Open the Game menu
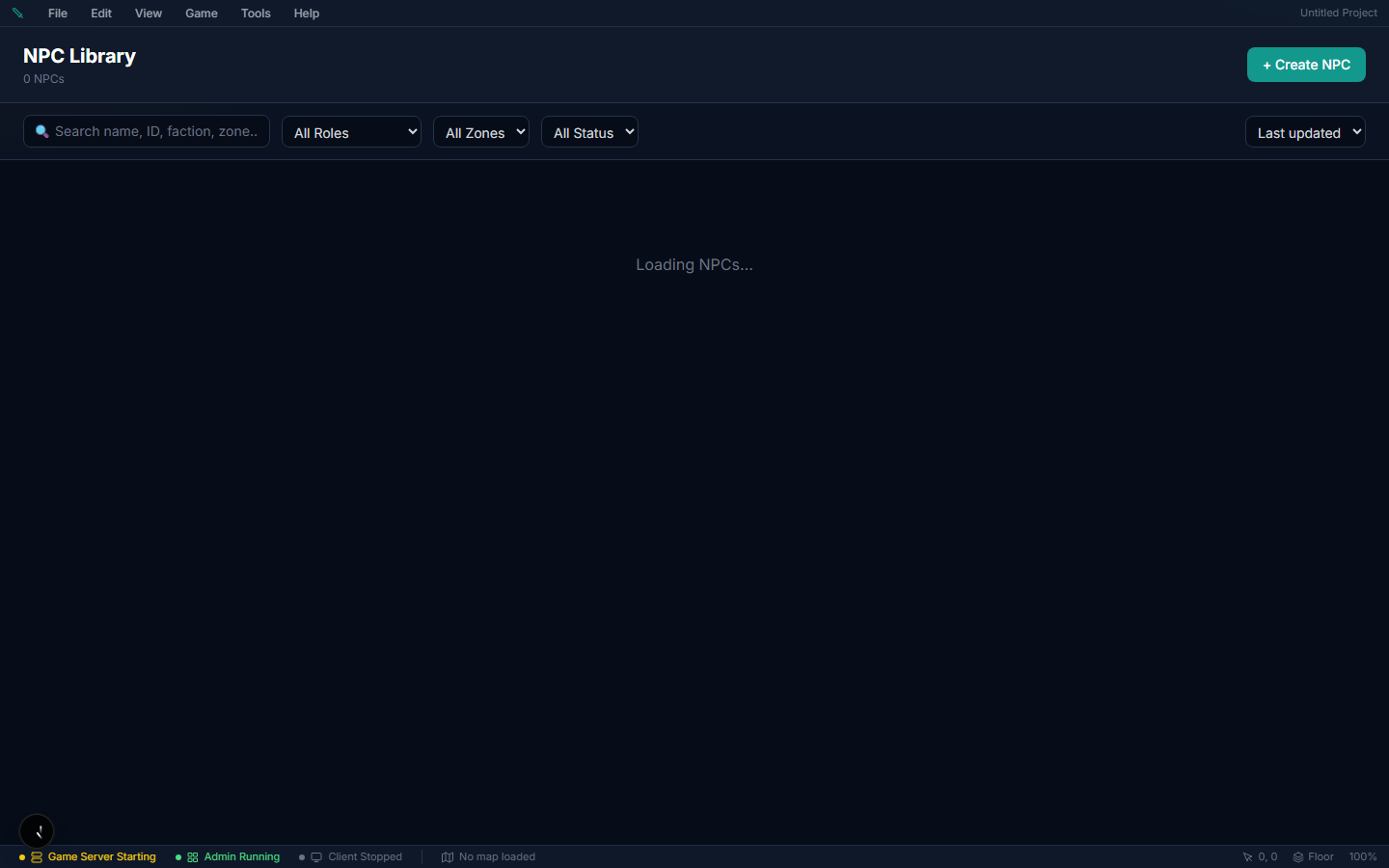The image size is (1389, 868). [x=202, y=14]
